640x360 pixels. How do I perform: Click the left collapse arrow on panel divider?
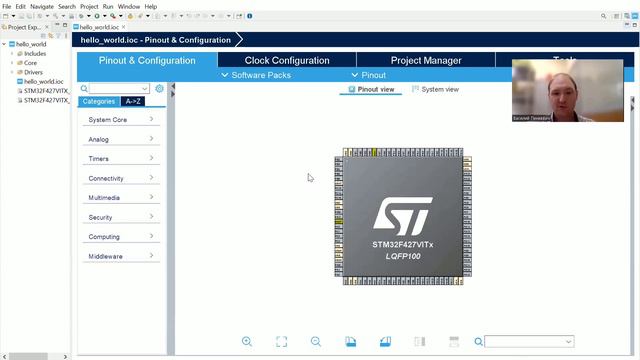click(x=173, y=87)
